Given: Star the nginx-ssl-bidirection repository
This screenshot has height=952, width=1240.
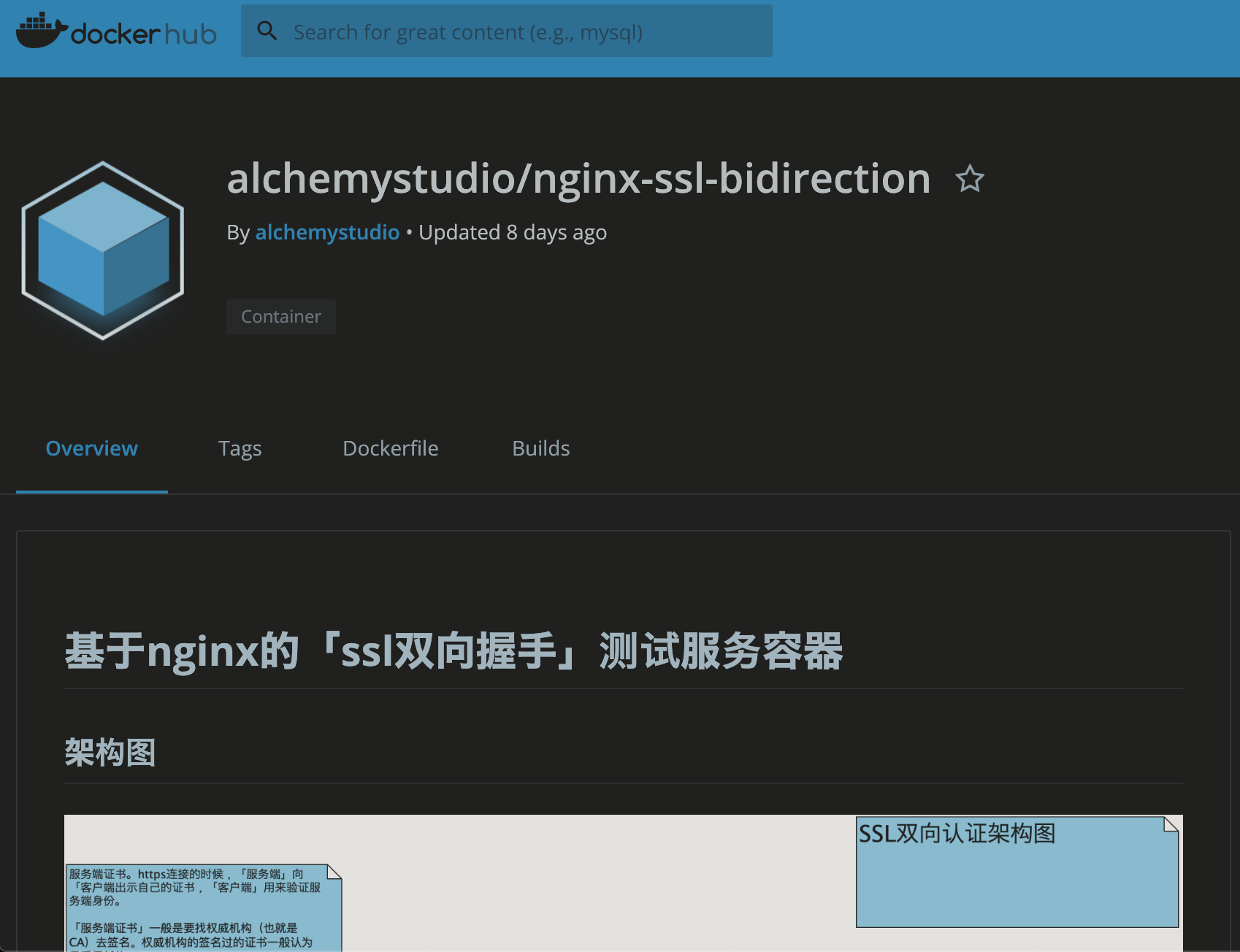Looking at the screenshot, I should tap(970, 179).
